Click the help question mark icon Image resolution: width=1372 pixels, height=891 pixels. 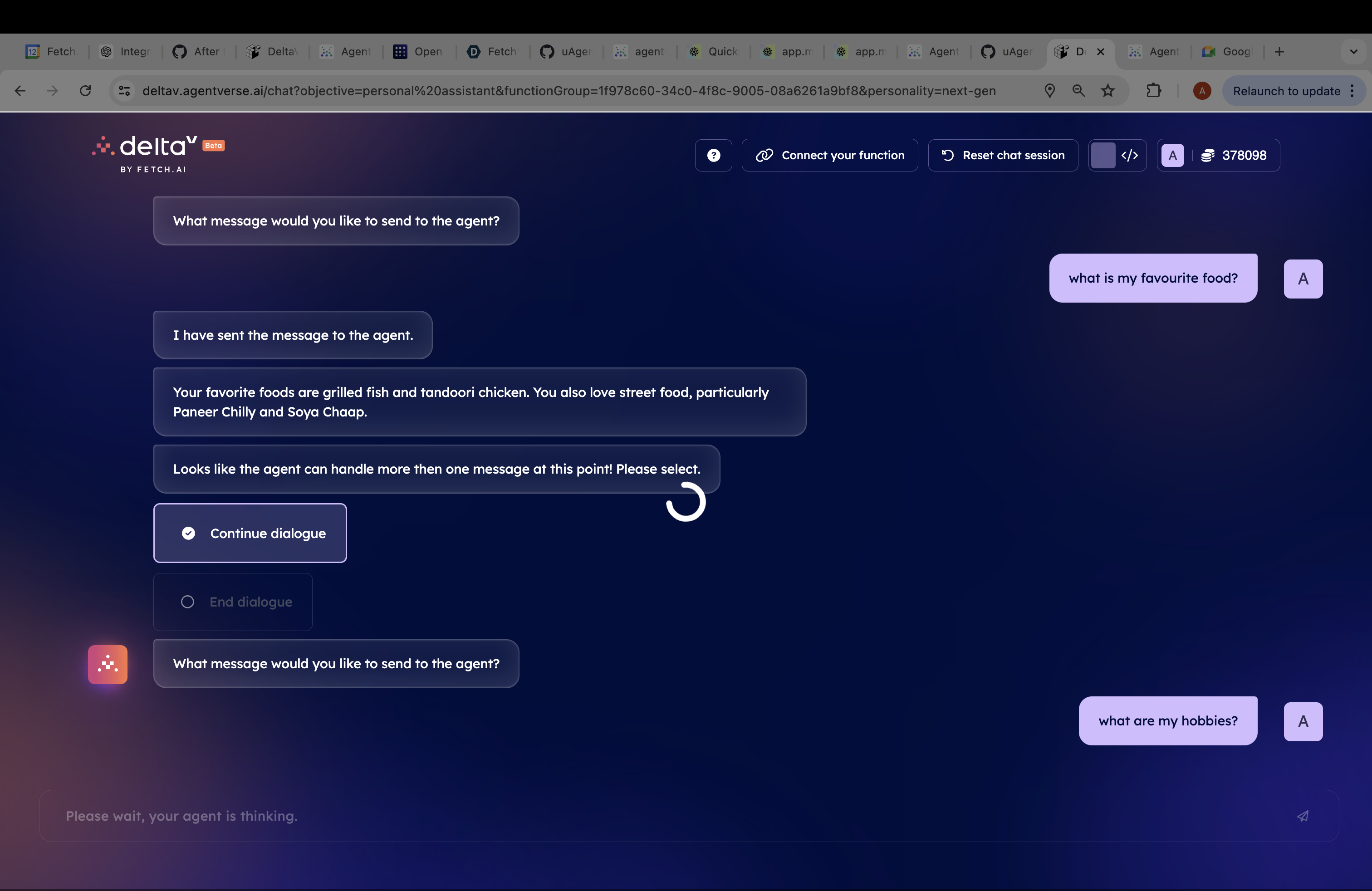(x=713, y=155)
